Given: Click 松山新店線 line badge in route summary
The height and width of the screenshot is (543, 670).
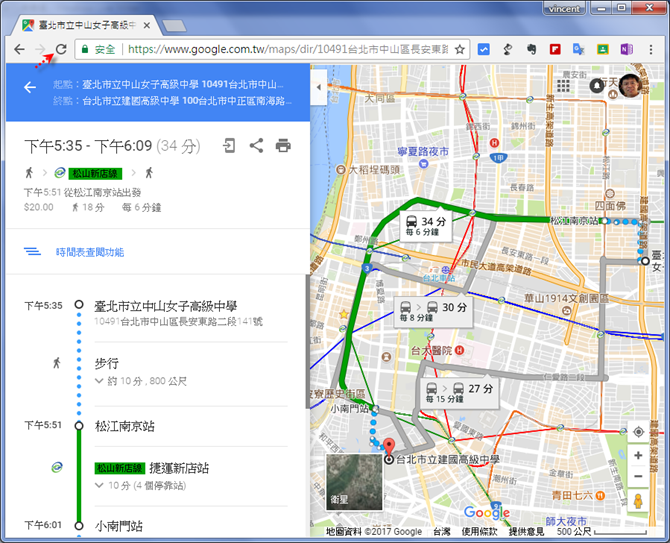Looking at the screenshot, I should pos(96,173).
